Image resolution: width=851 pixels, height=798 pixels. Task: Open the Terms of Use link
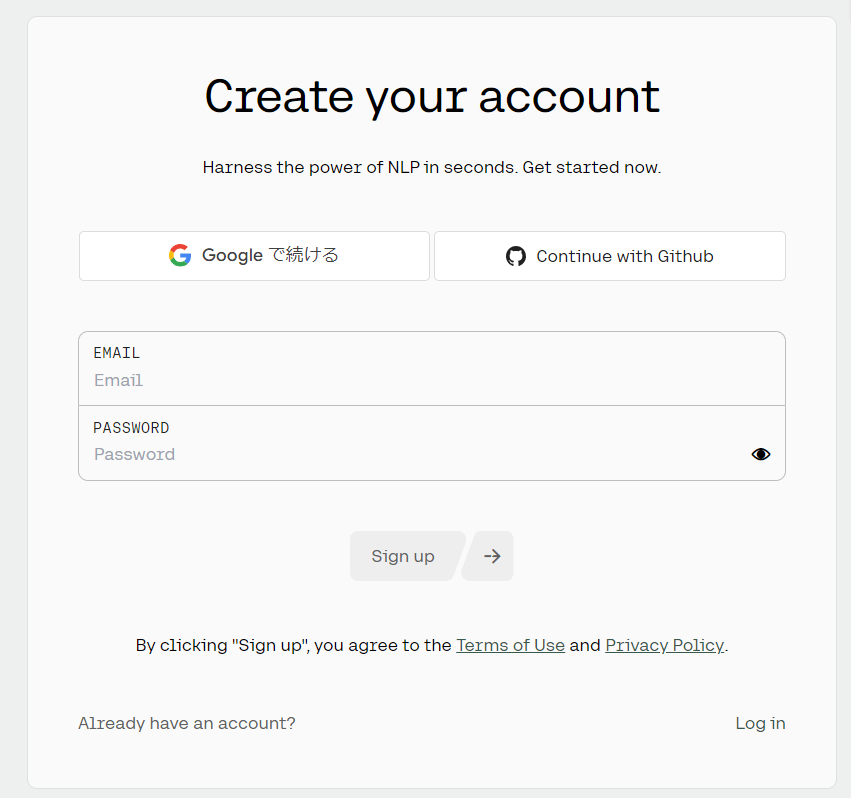[510, 645]
